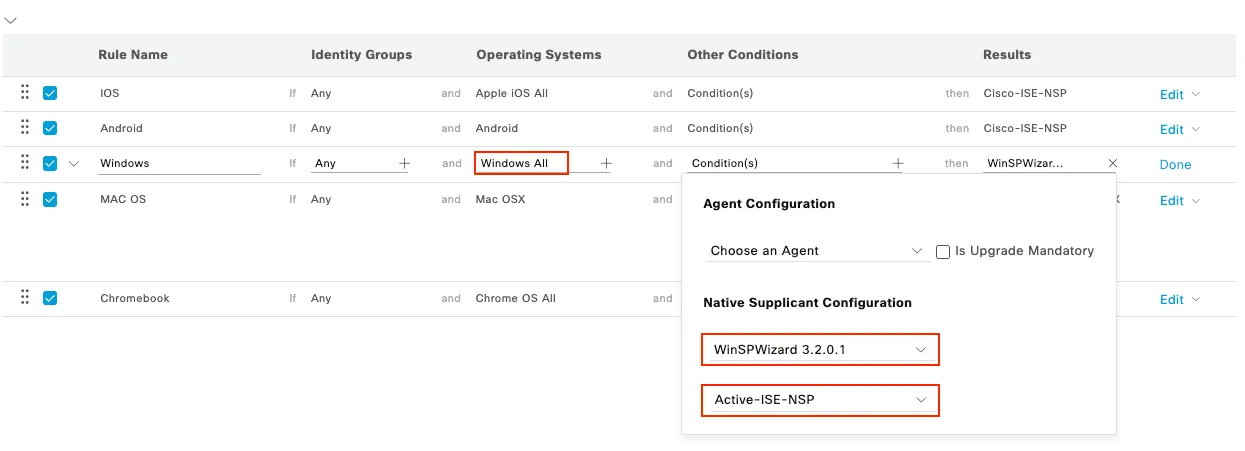Click the Windows rule name field
Image resolution: width=1245 pixels, height=451 pixels.
coord(179,163)
